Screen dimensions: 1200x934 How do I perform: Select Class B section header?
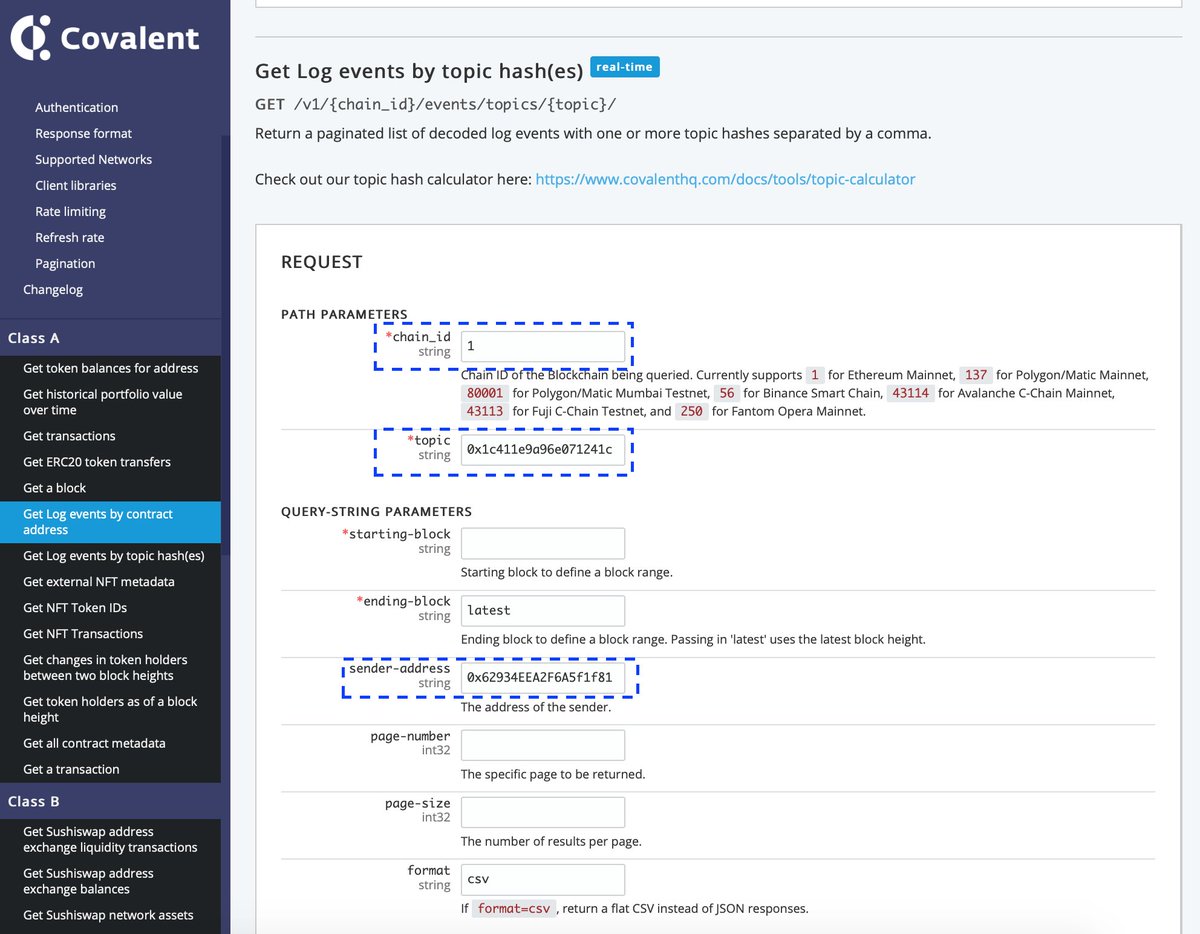110,801
